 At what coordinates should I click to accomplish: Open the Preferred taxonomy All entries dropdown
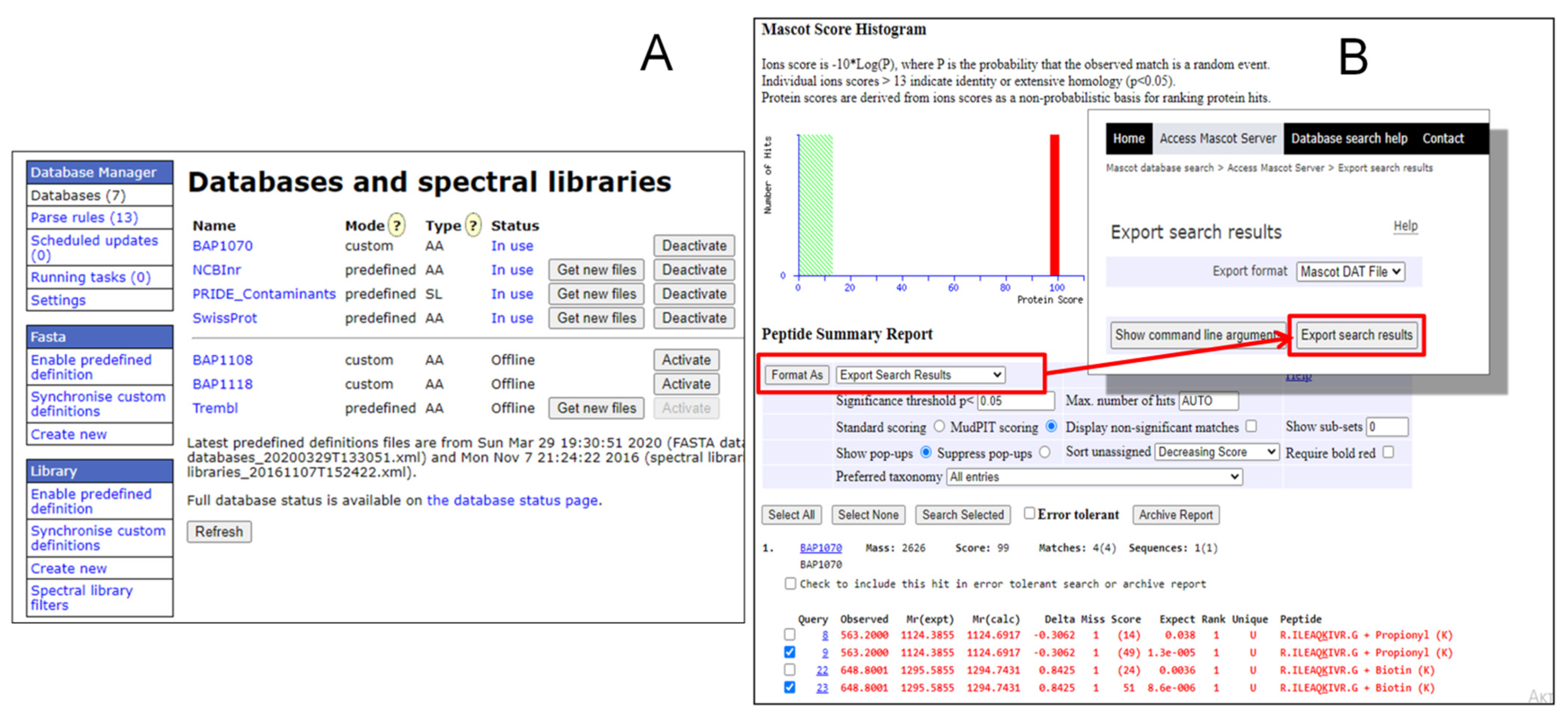click(x=1094, y=477)
